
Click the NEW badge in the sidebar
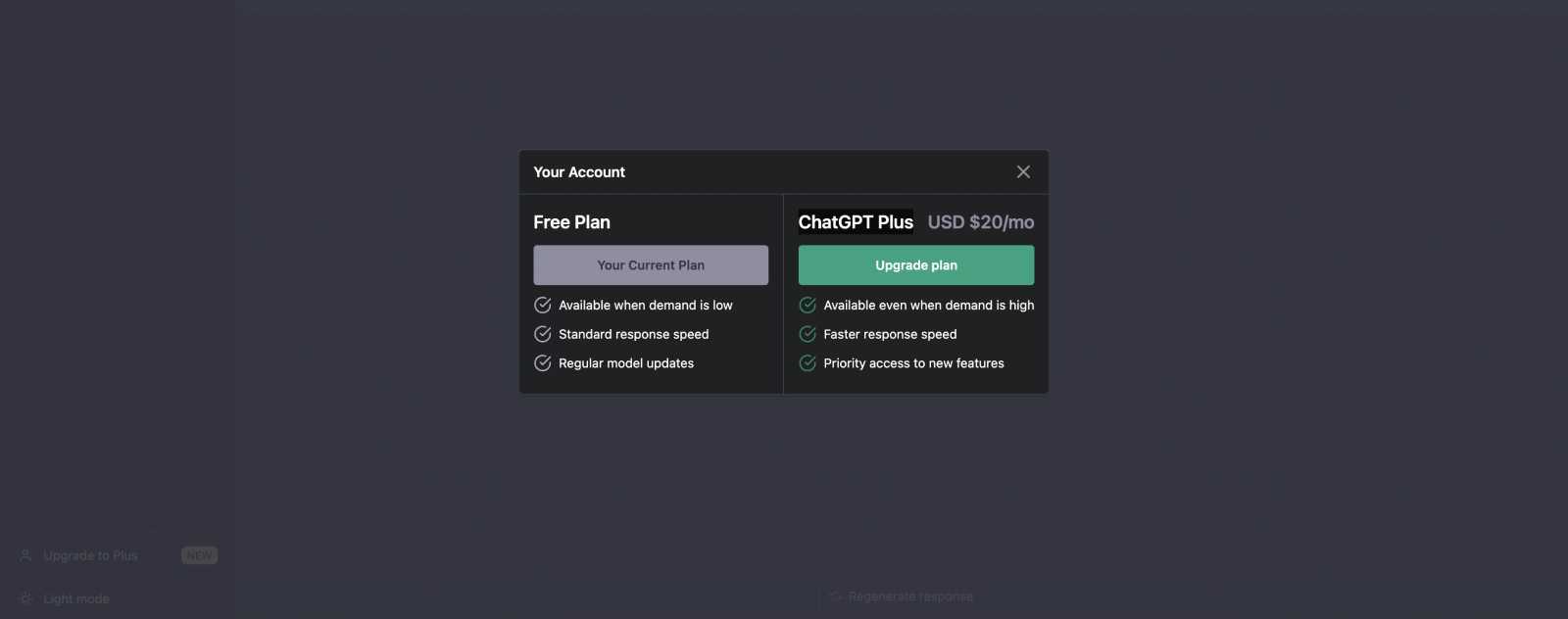tap(199, 555)
